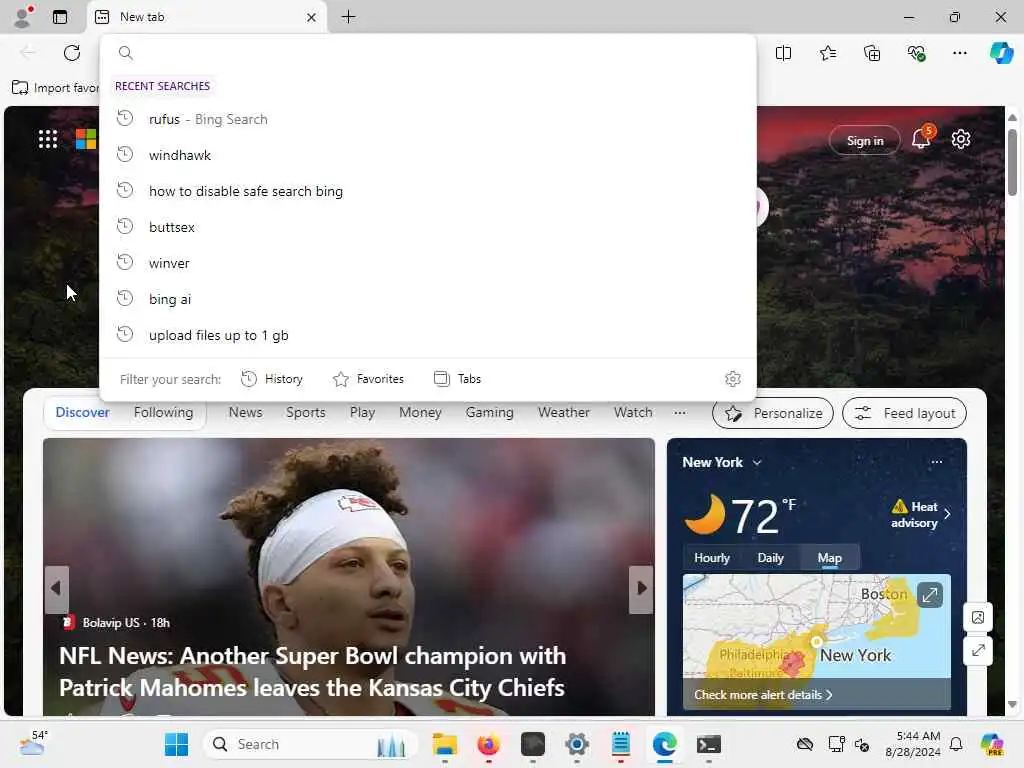Select recent search 'rufus'
This screenshot has width=1024, height=768.
(428, 119)
